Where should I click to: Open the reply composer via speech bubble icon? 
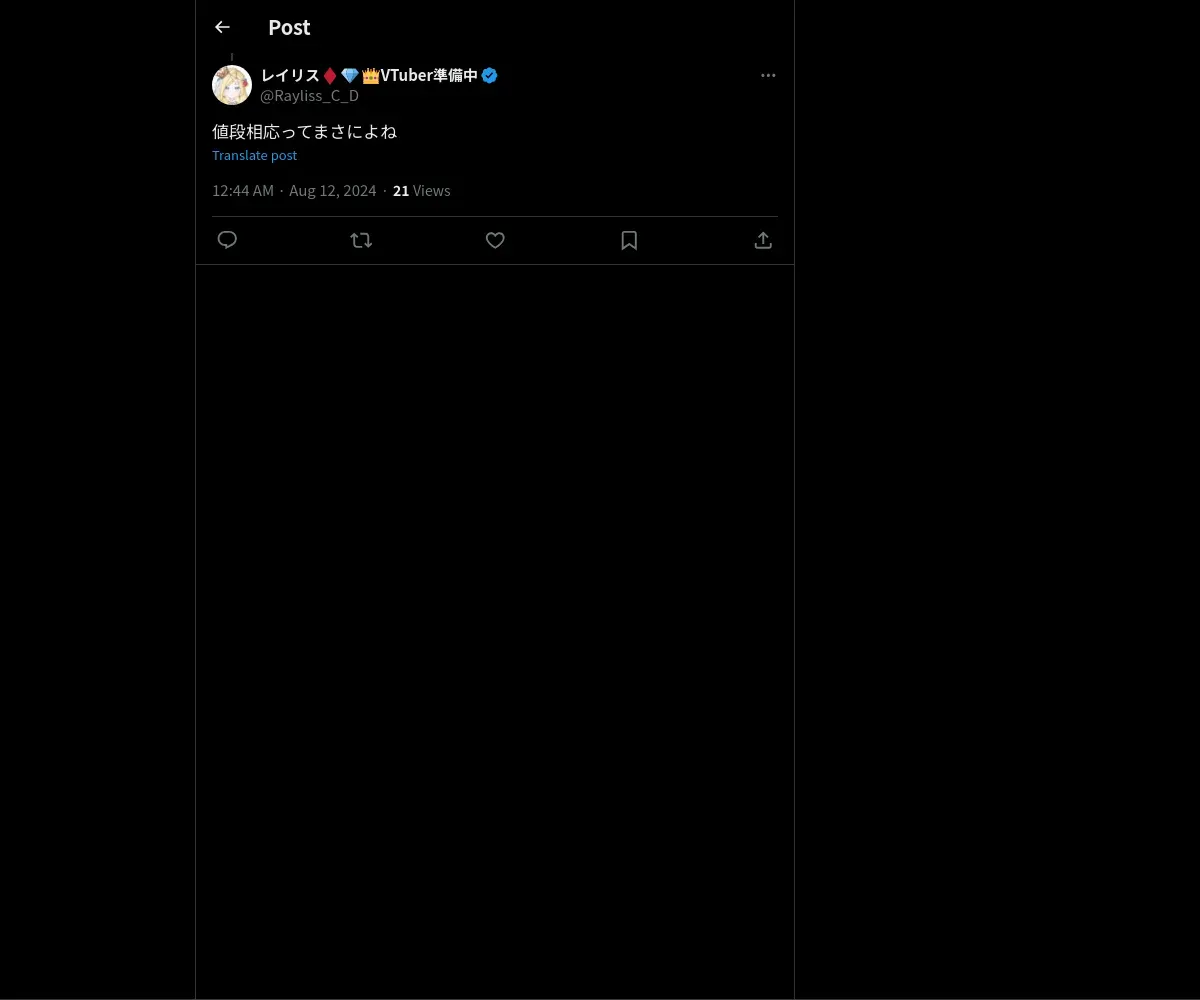tap(227, 240)
